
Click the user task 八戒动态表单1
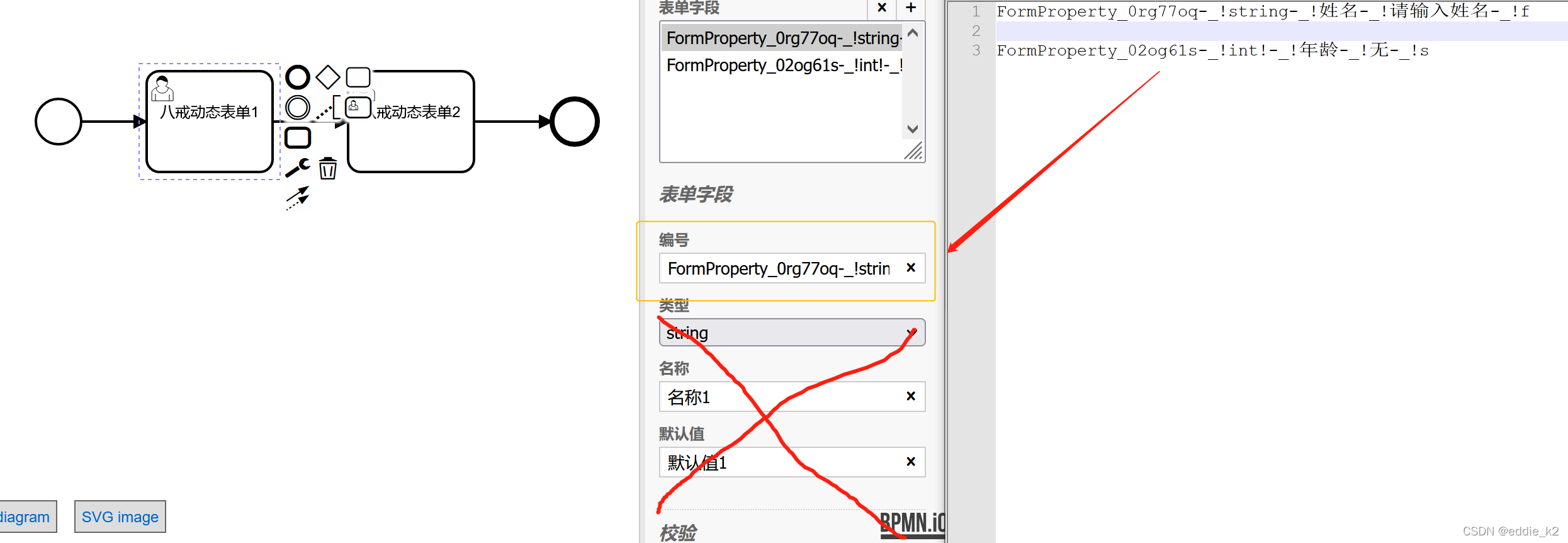(210, 122)
